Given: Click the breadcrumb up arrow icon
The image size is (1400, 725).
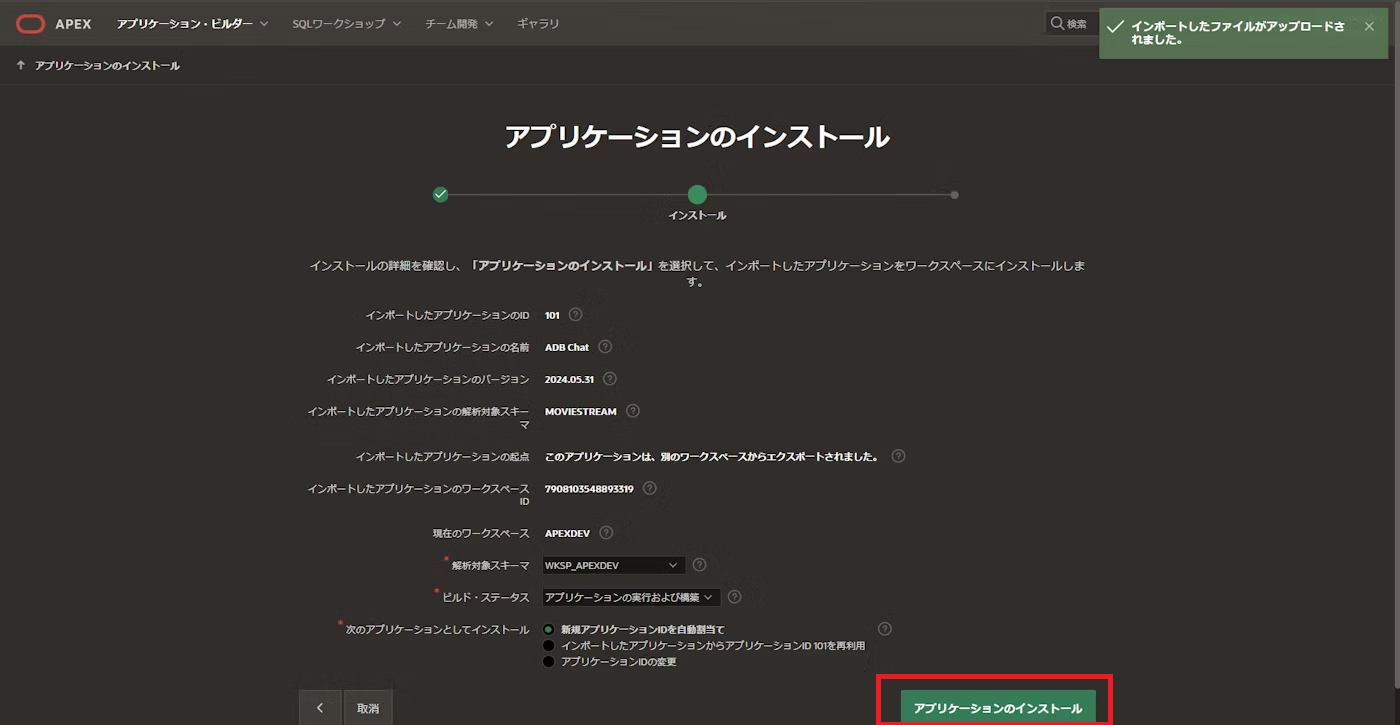Looking at the screenshot, I should [20, 64].
